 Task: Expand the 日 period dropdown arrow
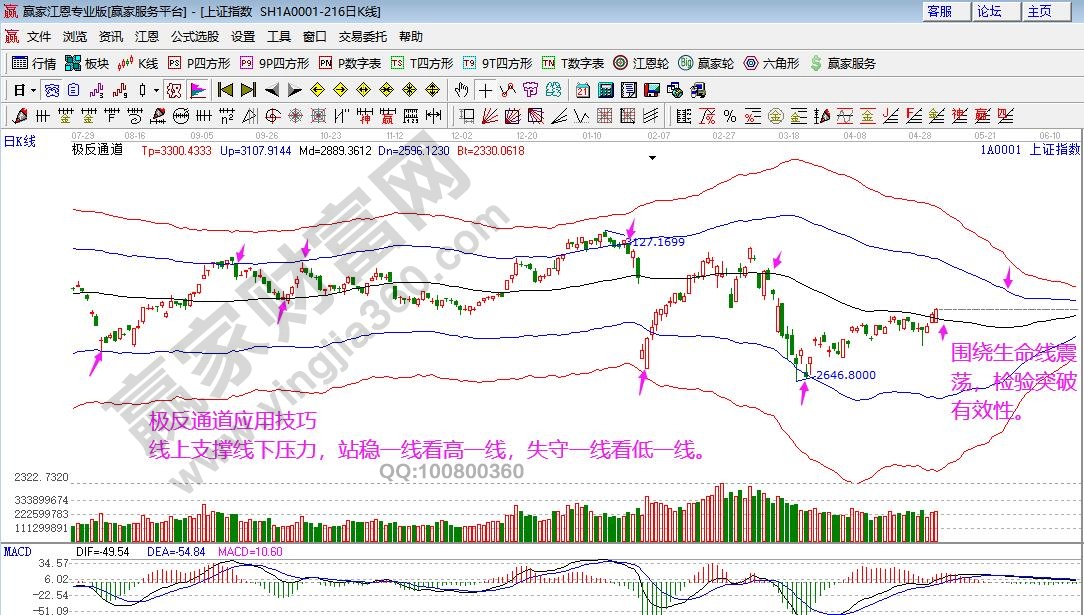(33, 90)
